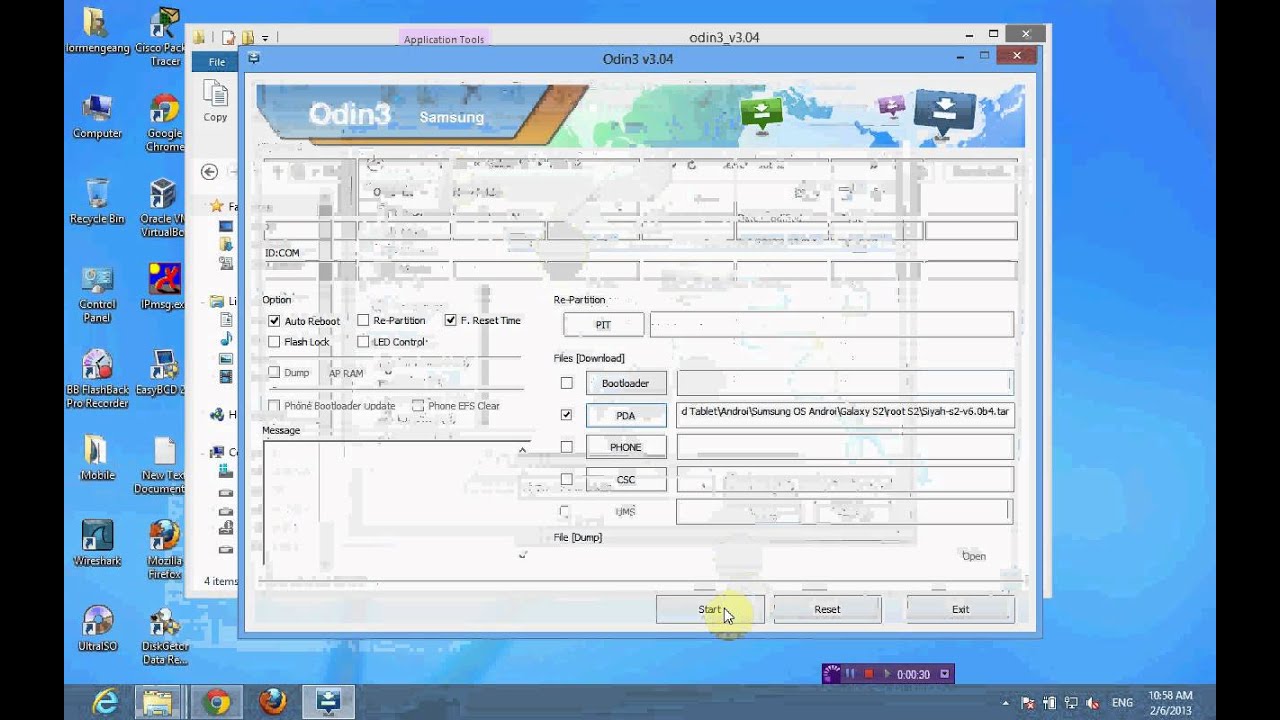
Task: Click the ENG language indicator
Action: (x=1122, y=703)
